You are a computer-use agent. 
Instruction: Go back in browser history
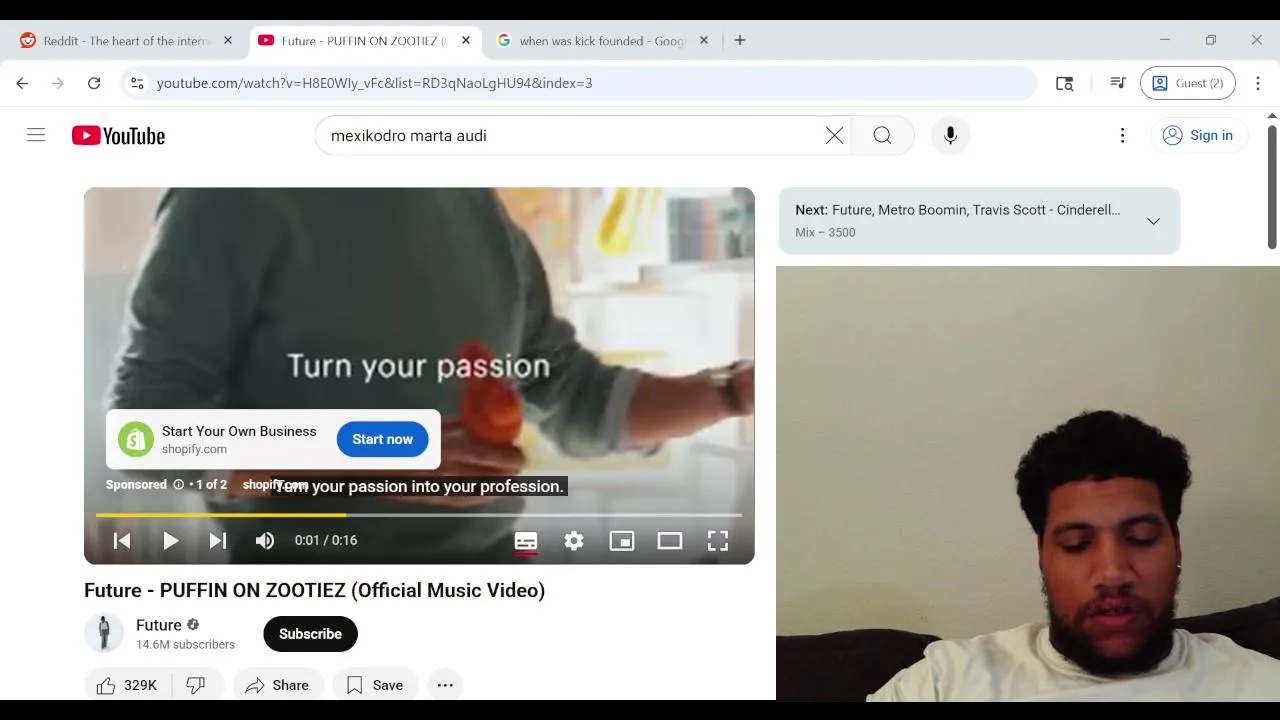tap(22, 83)
